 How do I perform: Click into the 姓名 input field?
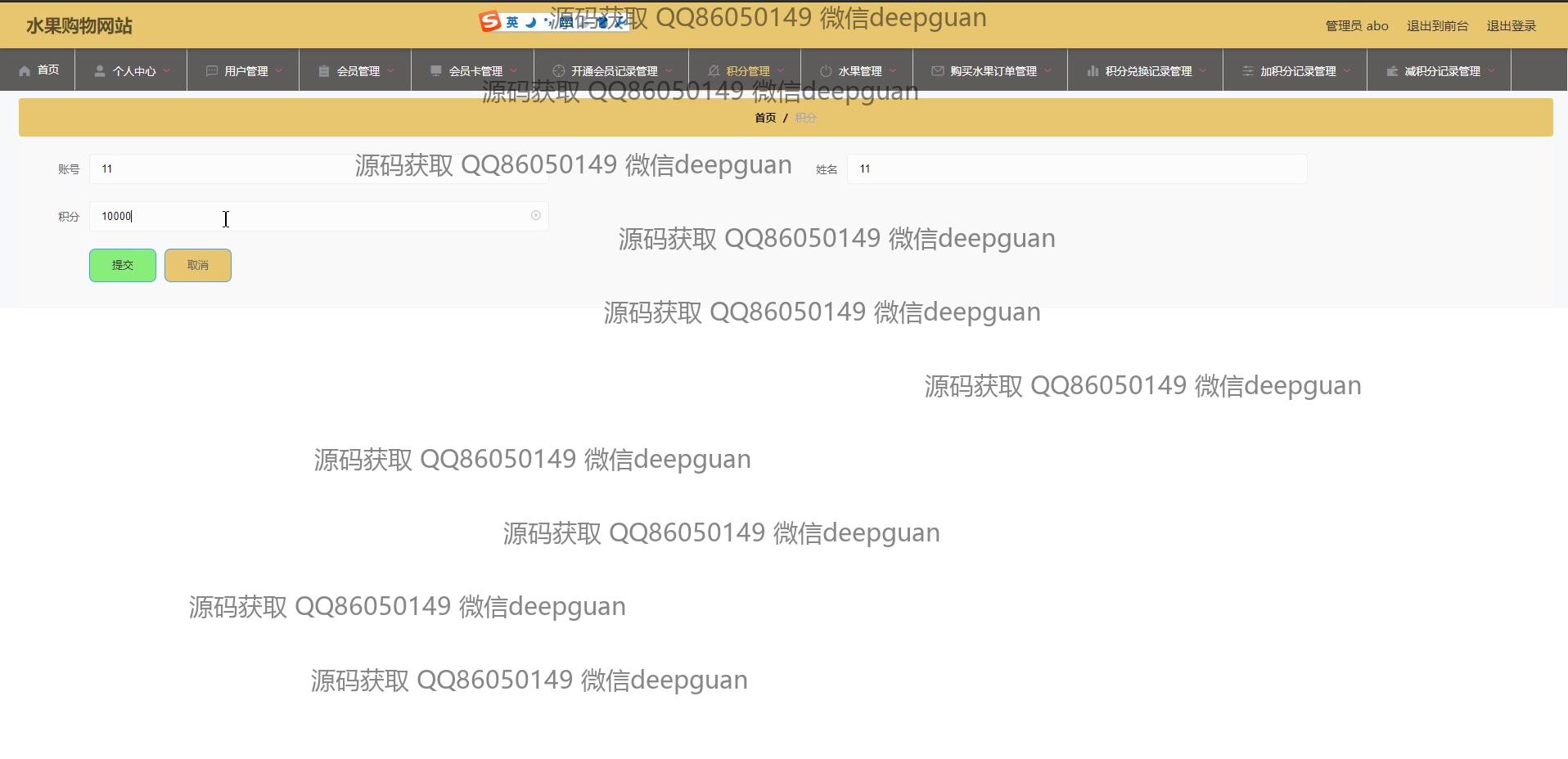tap(1076, 169)
